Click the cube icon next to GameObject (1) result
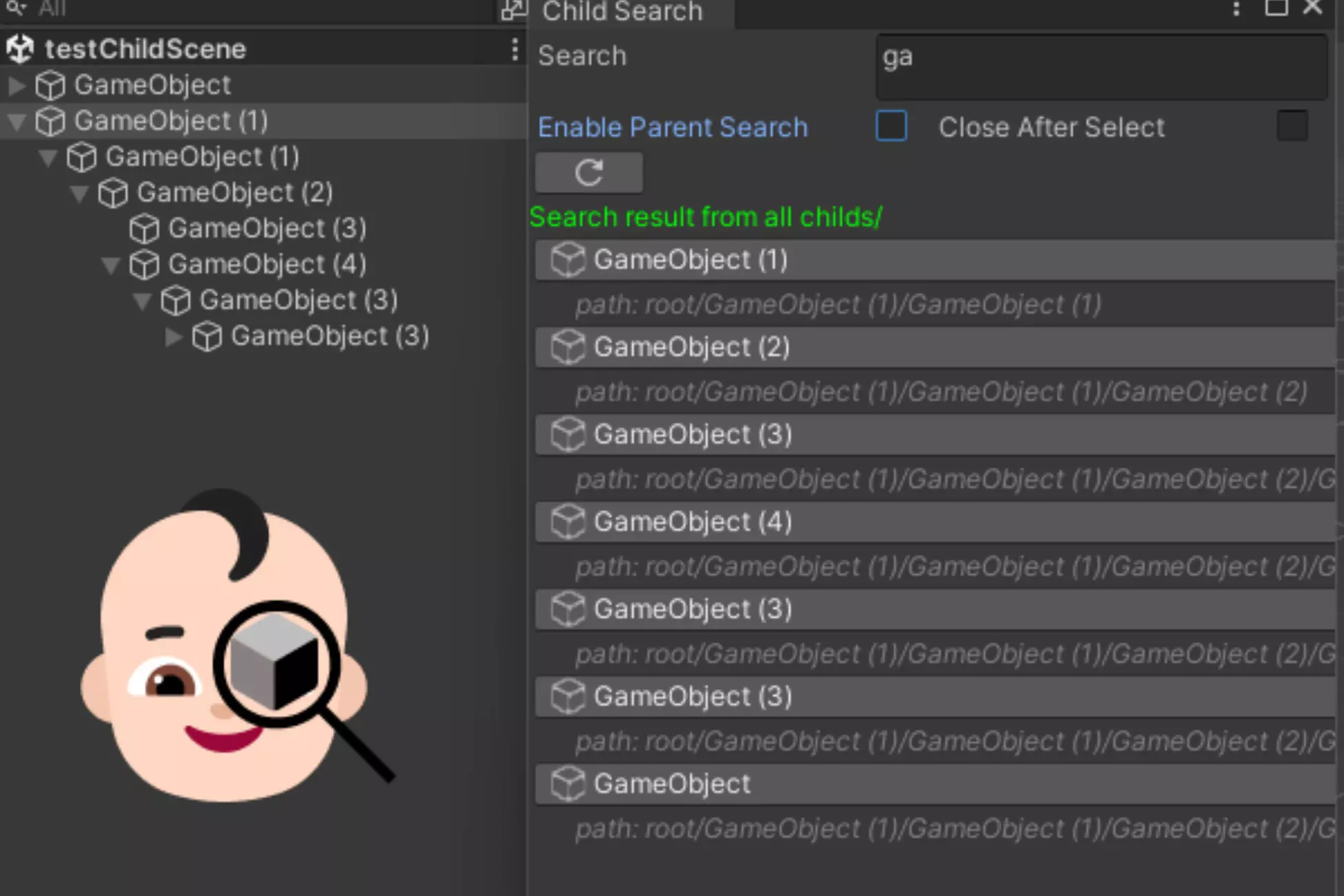The height and width of the screenshot is (896, 1344). (567, 260)
